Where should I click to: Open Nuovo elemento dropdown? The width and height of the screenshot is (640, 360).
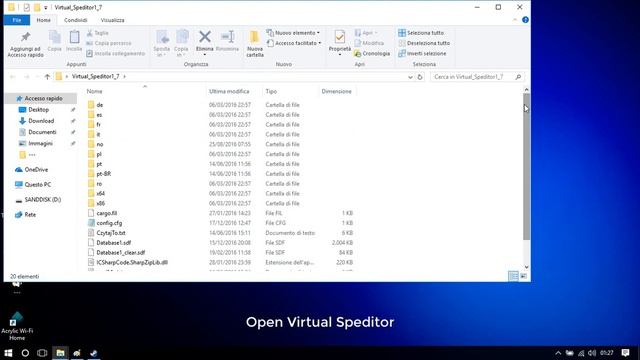click(x=293, y=33)
